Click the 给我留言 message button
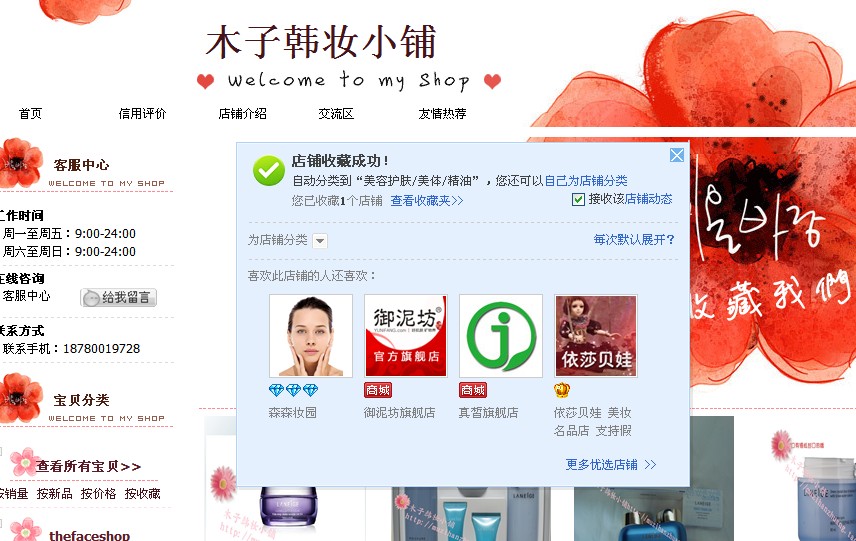Screen dimensions: 856x541 (x=118, y=298)
